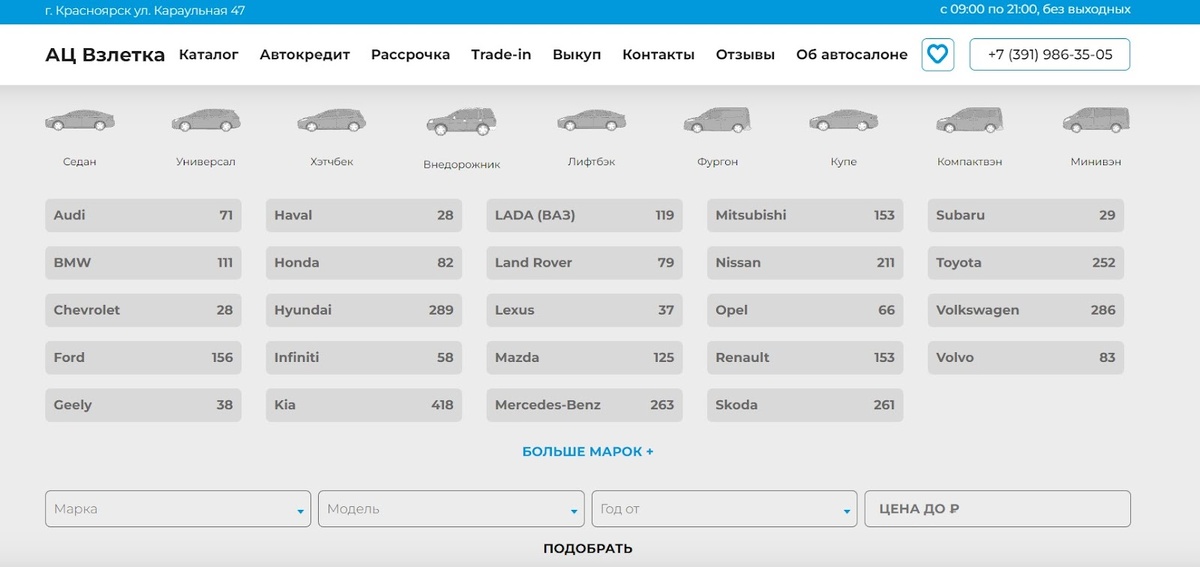Click the ПОДОБРАТЬ button
Screen dimensions: 1200x567
tap(588, 548)
